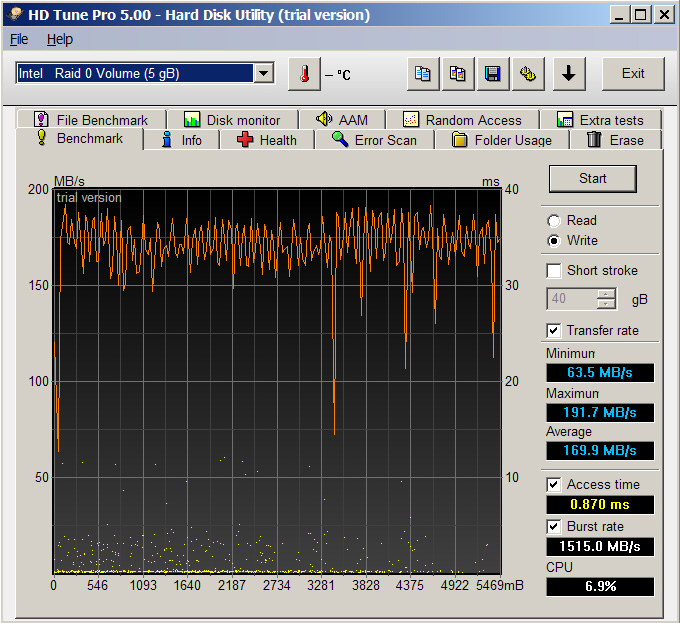Select the Read radio button
The height and width of the screenshot is (623, 680).
point(554,221)
